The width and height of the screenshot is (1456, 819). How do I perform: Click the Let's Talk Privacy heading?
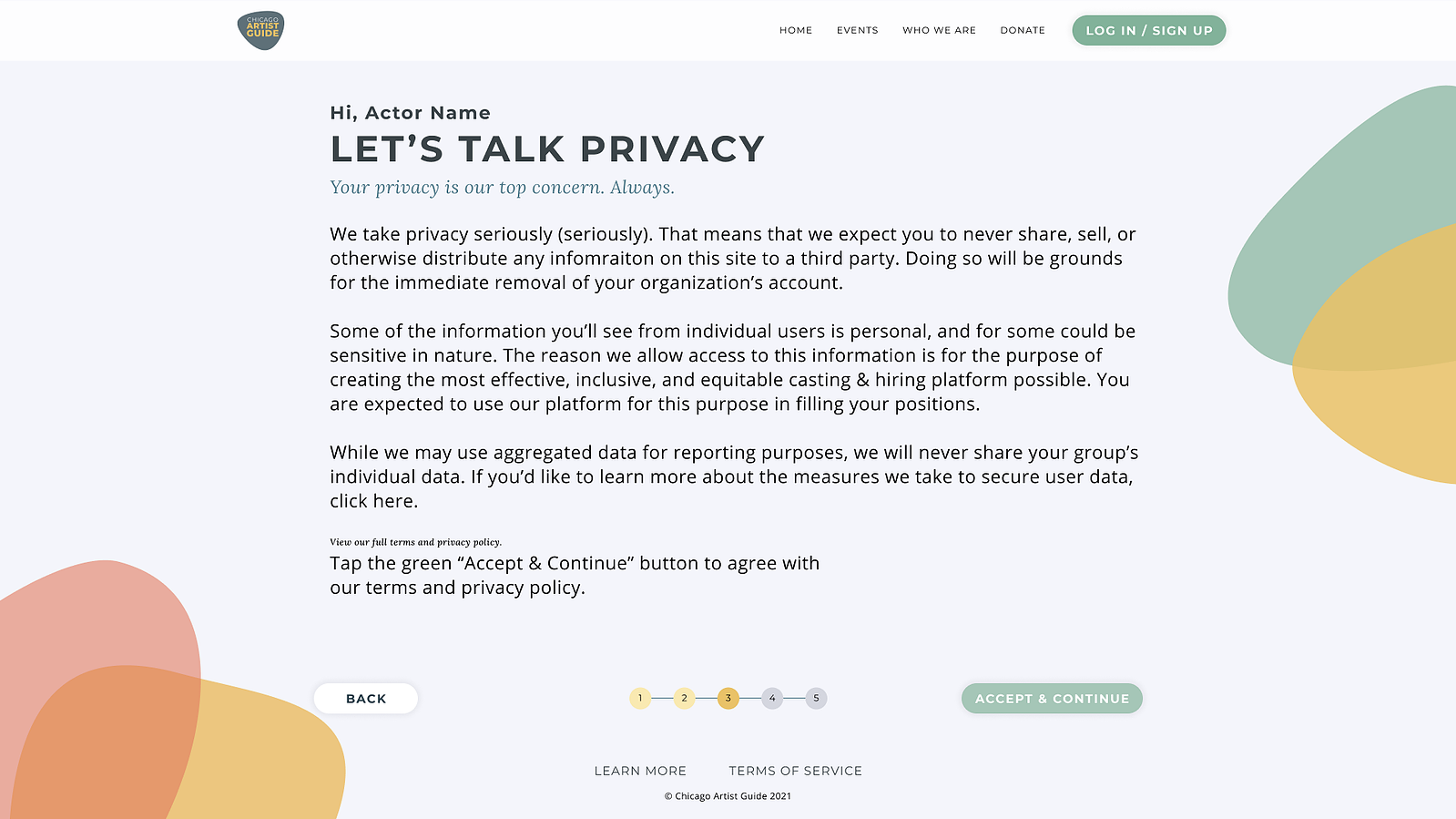[x=547, y=148]
